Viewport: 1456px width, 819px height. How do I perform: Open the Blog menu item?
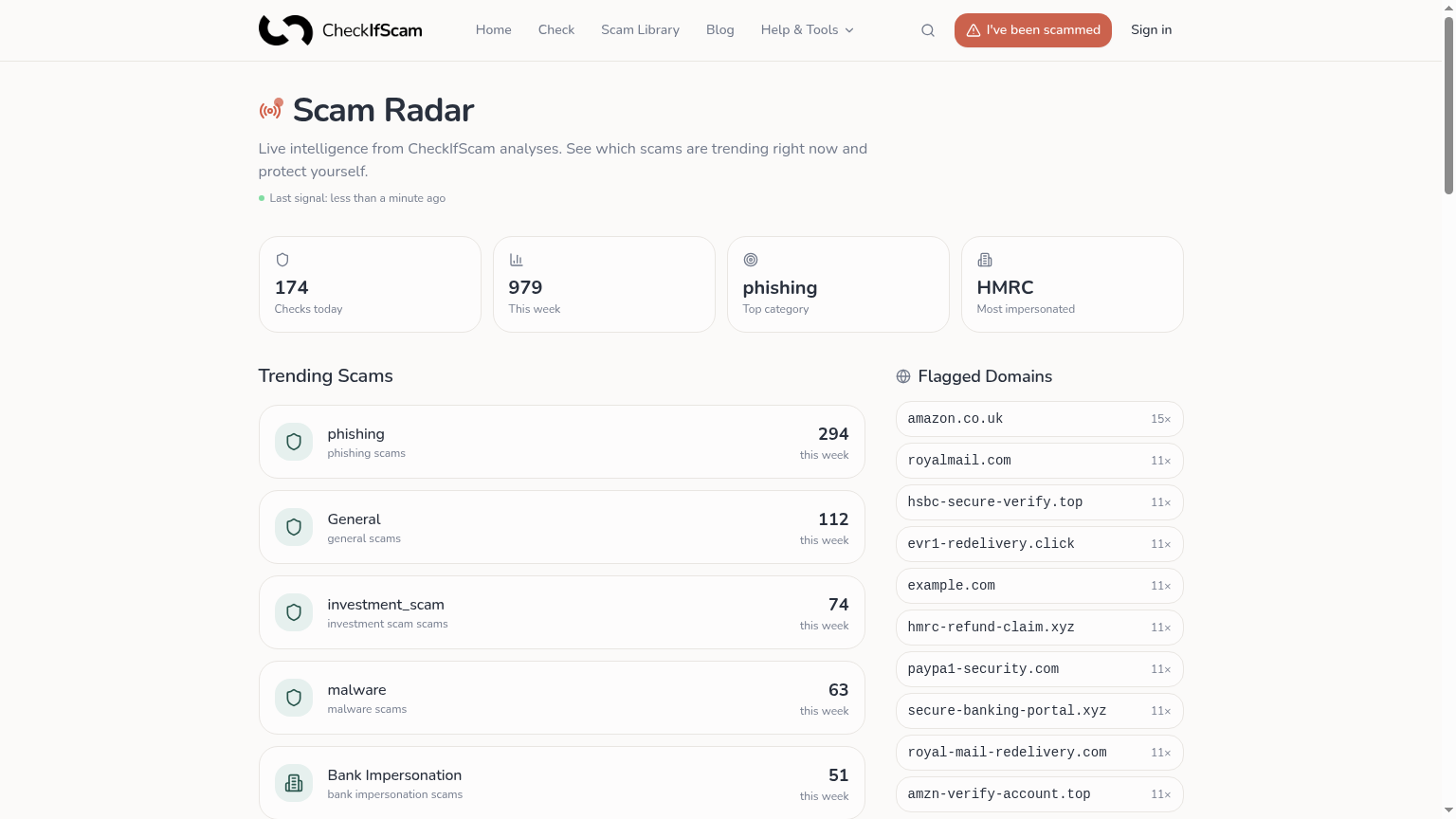click(720, 30)
